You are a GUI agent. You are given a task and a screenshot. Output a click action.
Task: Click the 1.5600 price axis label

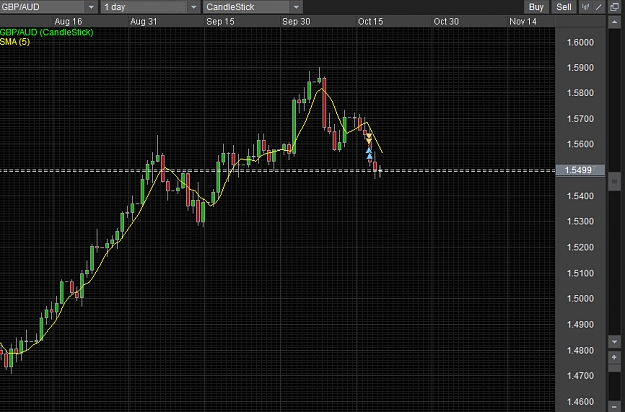(580, 144)
